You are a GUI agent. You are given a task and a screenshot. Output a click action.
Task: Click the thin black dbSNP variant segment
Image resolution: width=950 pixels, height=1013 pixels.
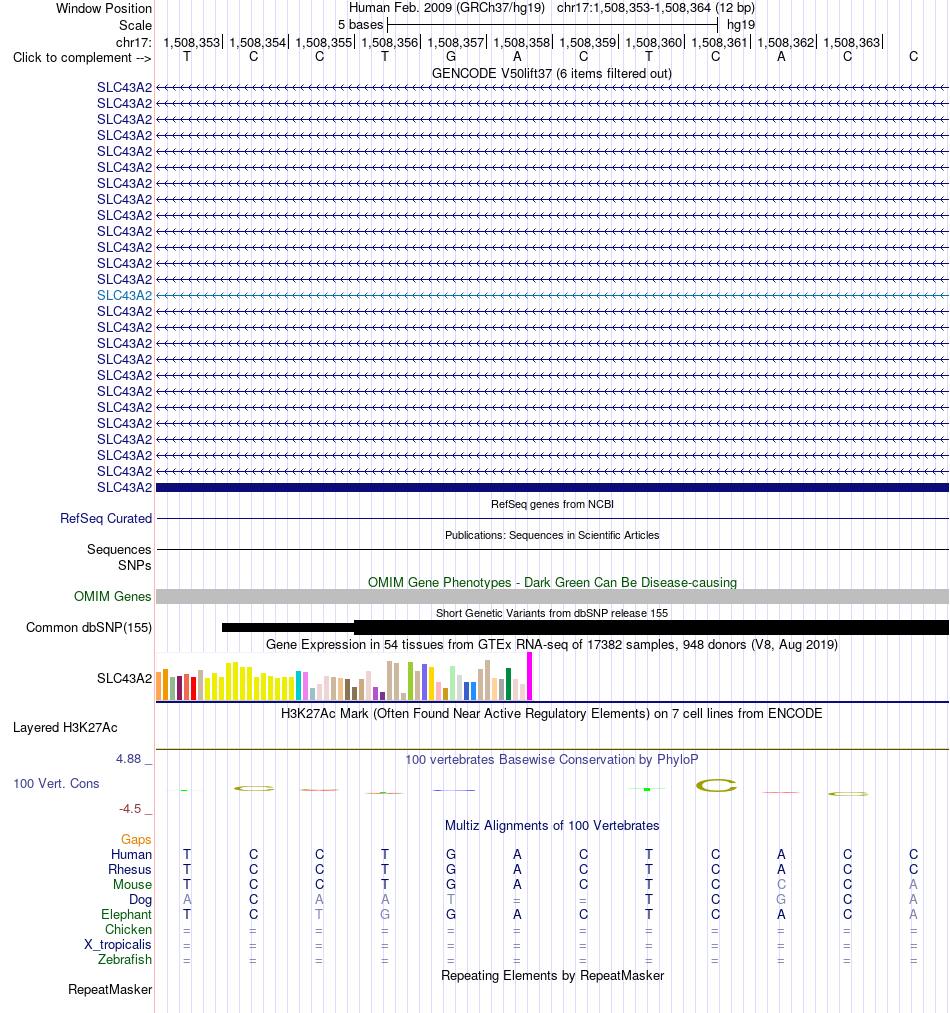(x=288, y=627)
